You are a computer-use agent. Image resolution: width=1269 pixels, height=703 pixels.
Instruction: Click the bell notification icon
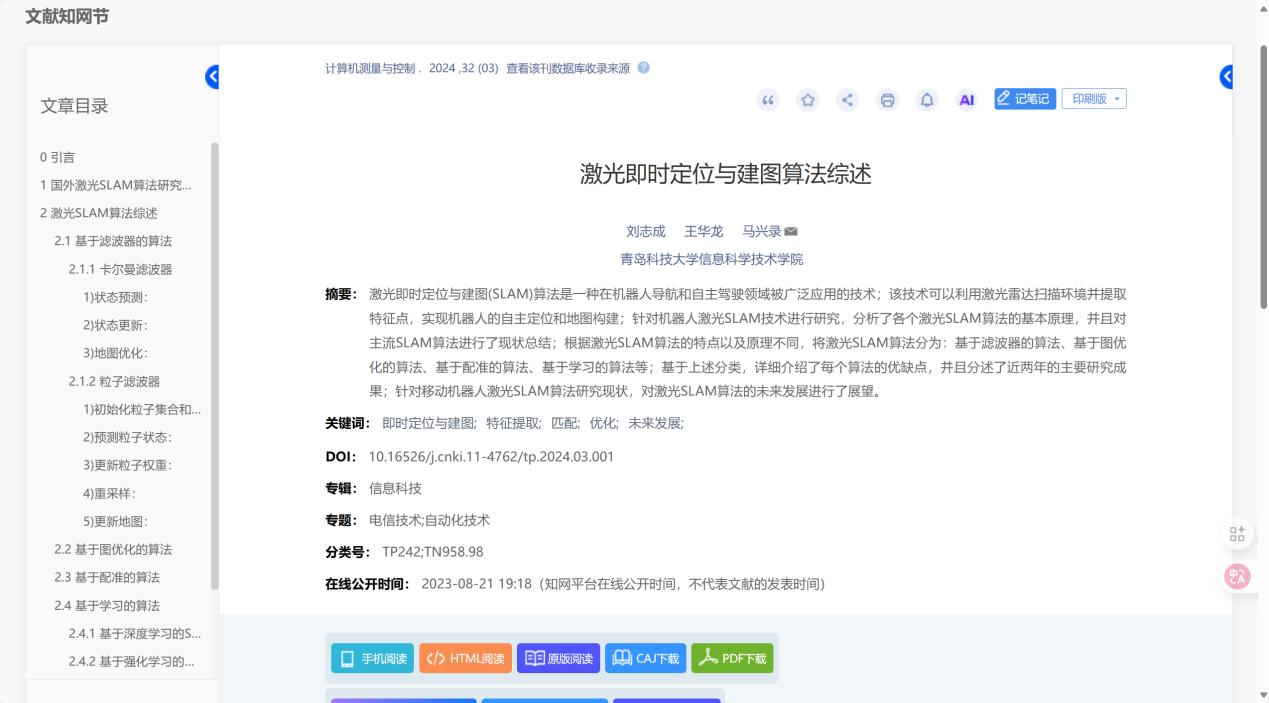click(927, 100)
